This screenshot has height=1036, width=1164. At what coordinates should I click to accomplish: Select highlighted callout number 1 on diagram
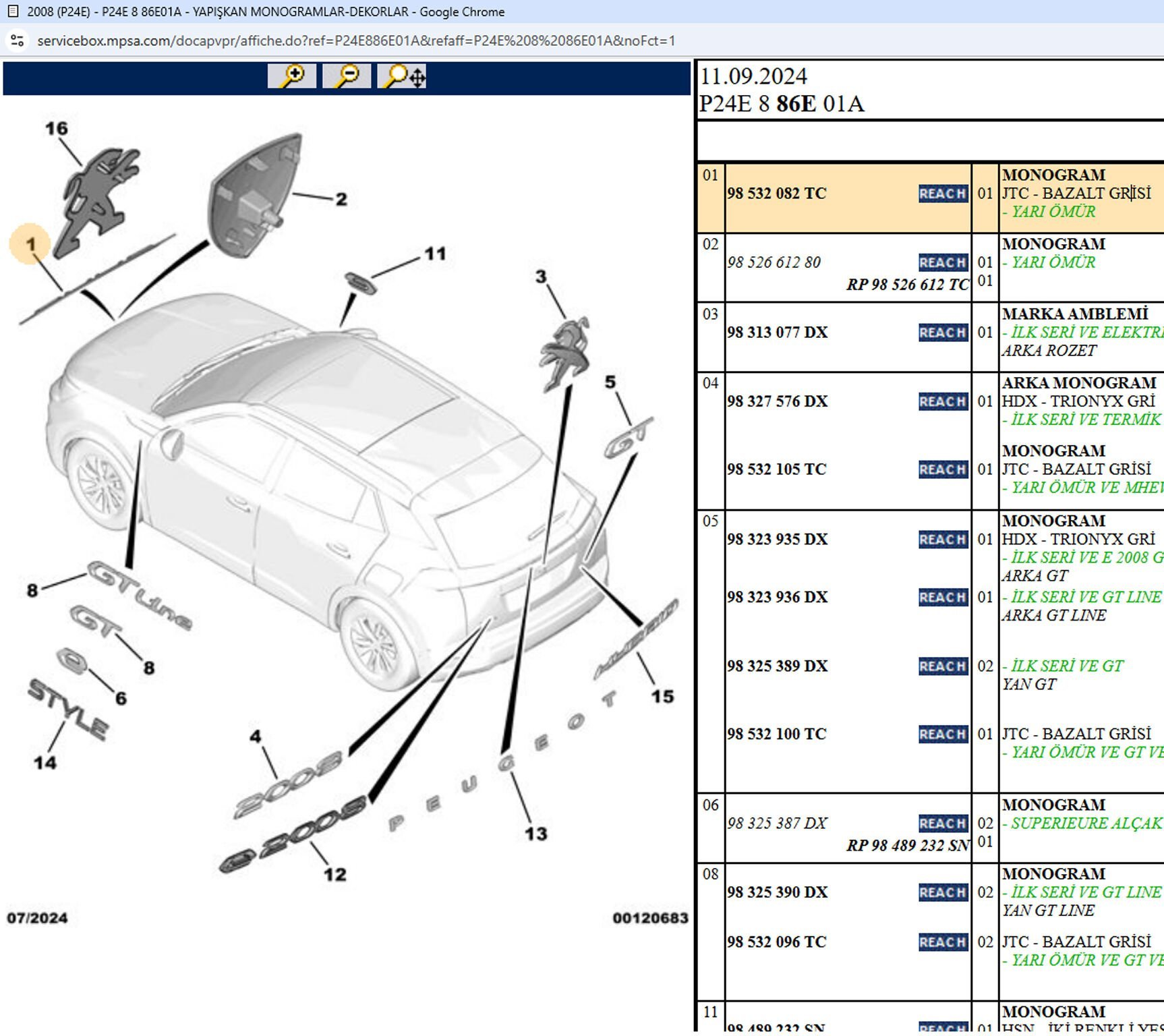[x=30, y=244]
